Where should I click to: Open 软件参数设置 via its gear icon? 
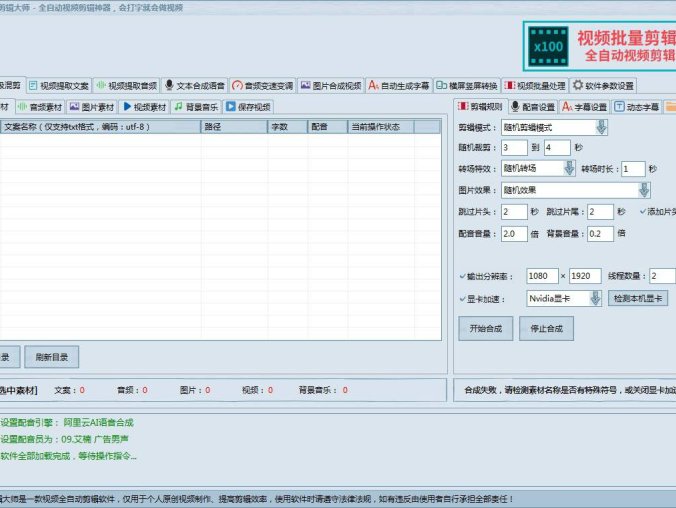coord(578,85)
